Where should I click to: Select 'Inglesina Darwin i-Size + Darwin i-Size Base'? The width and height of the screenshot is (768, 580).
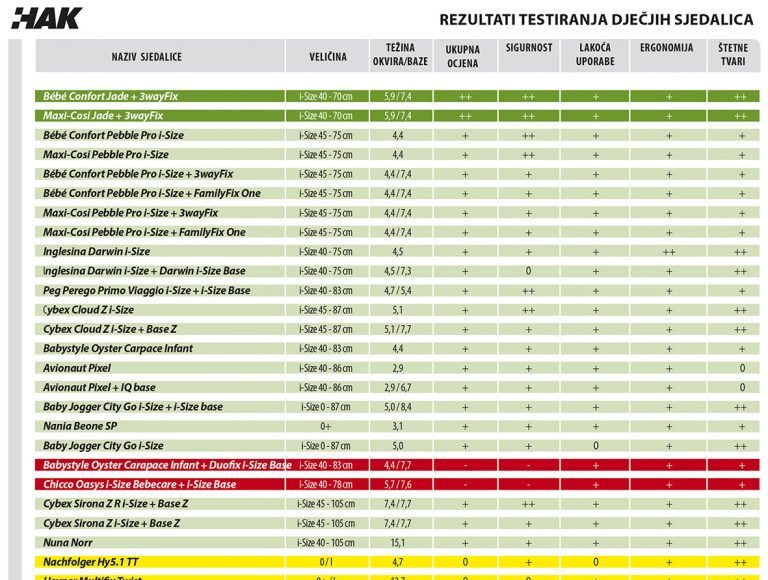397,271
